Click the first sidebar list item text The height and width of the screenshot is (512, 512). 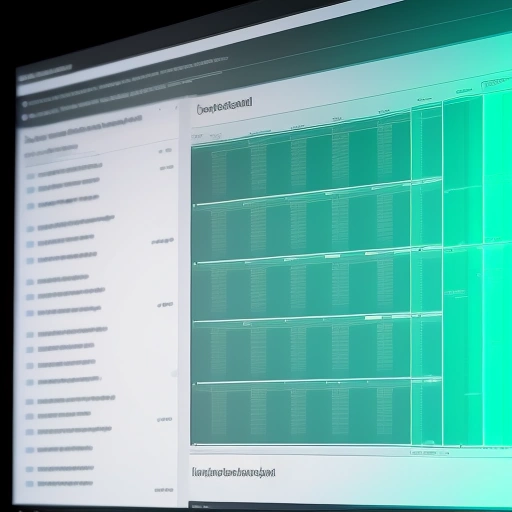point(70,170)
